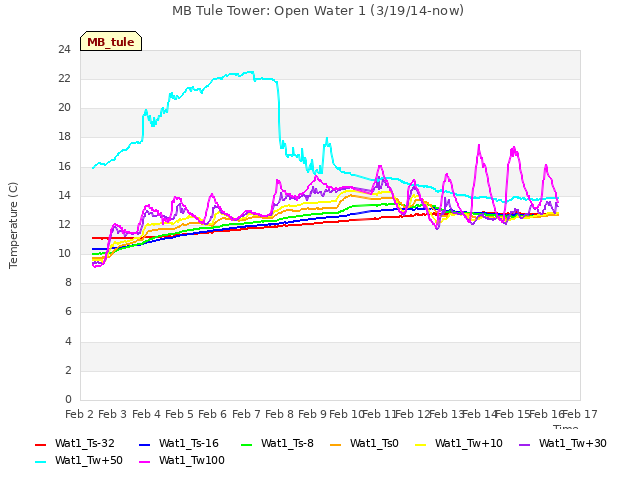Click the 2 y-axis tick label
Viewport: 640px width, 480px height.
click(x=68, y=370)
